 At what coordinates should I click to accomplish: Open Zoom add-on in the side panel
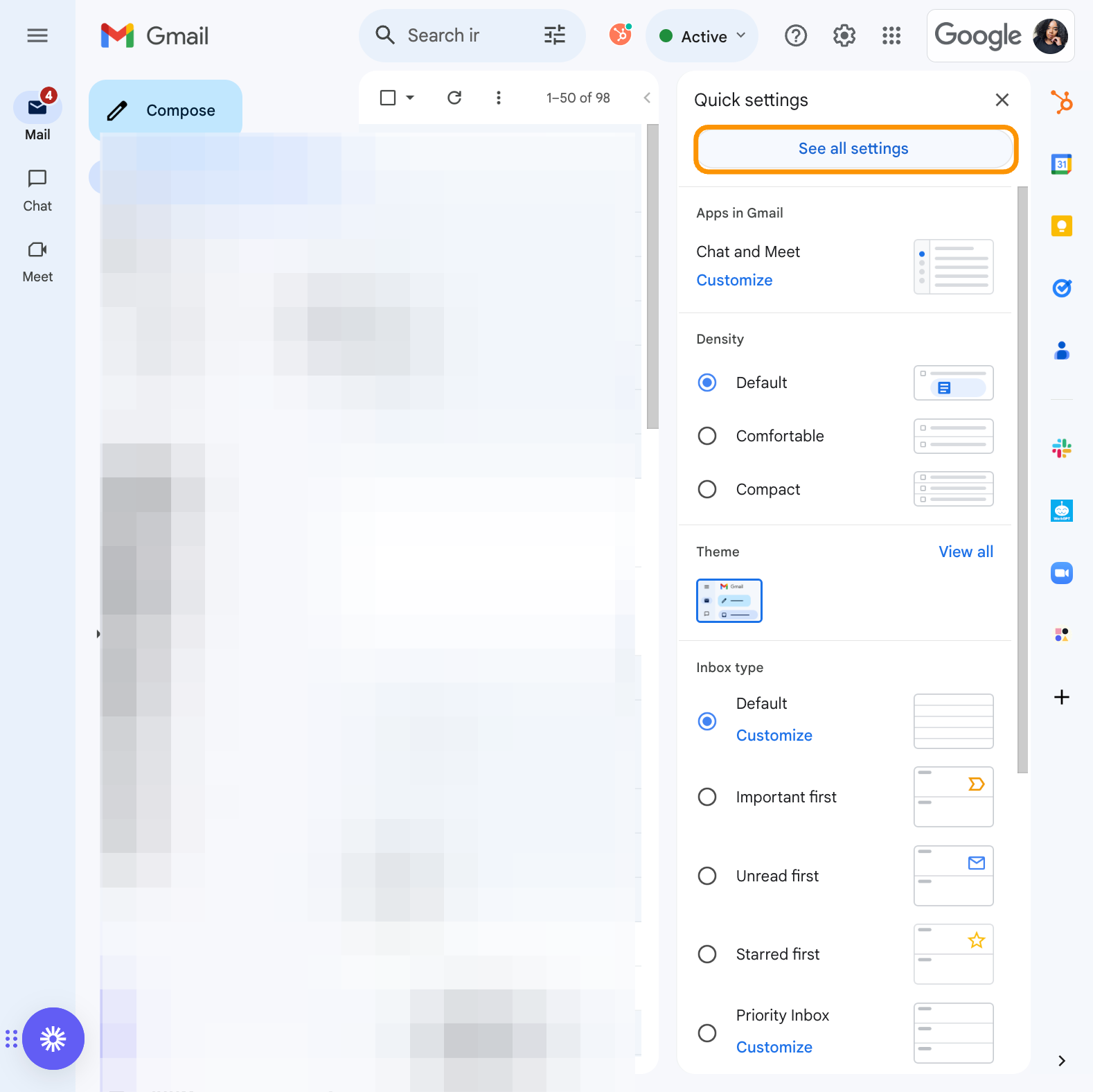pos(1062,573)
